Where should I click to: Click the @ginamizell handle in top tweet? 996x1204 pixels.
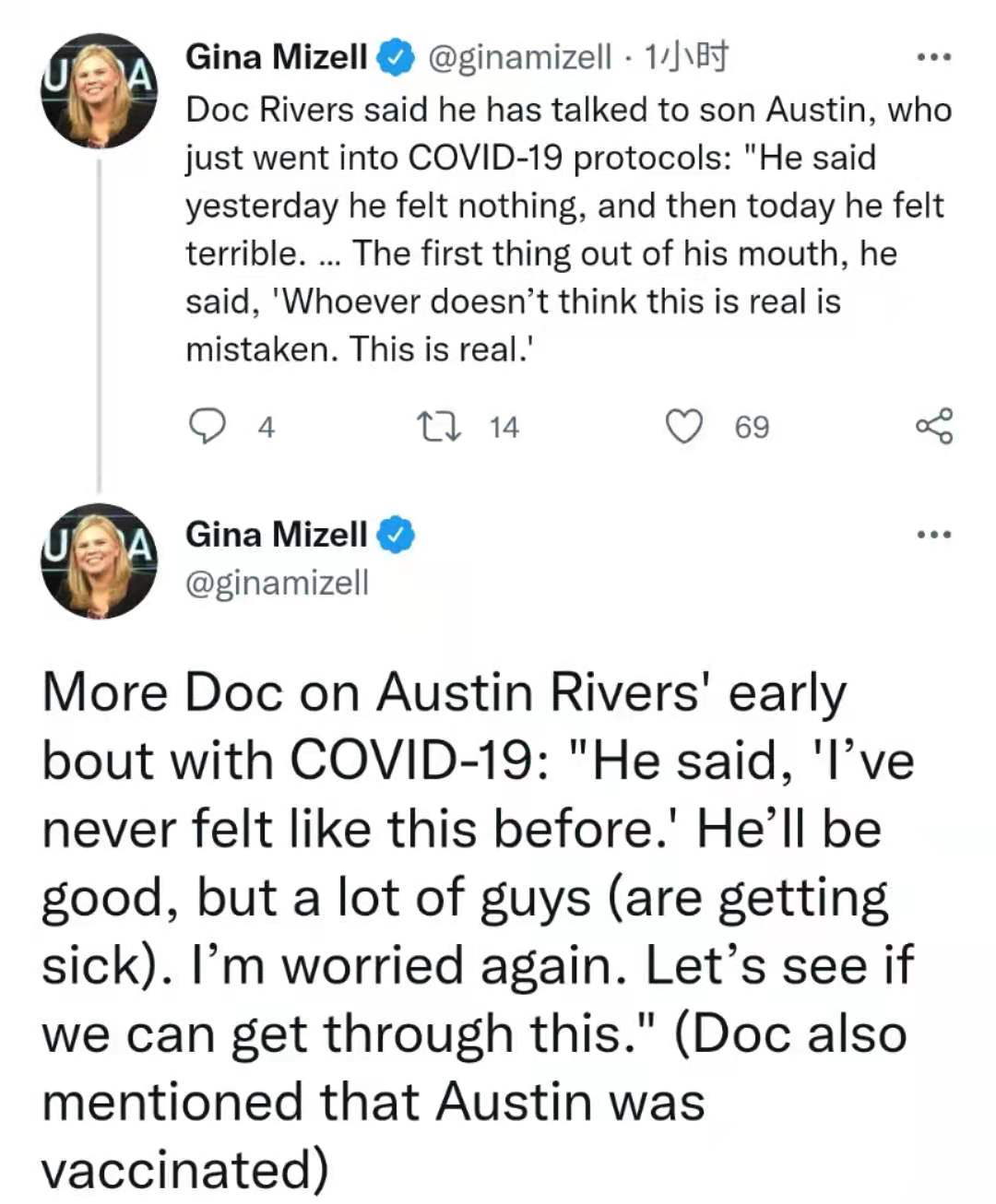point(518,59)
